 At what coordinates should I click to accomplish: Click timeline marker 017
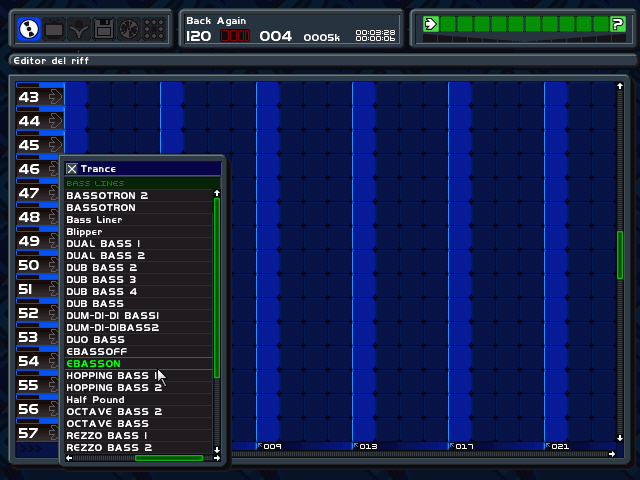461,446
